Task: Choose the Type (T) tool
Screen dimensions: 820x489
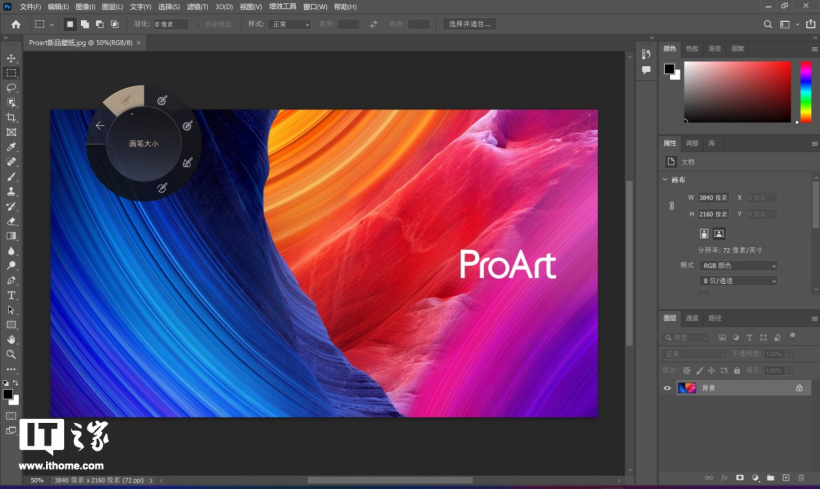Action: click(x=12, y=296)
